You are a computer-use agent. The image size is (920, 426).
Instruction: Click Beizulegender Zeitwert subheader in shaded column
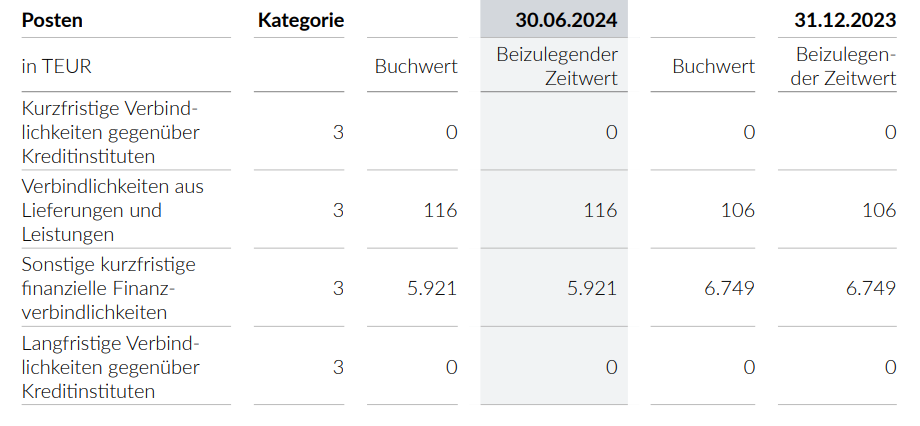[557, 66]
